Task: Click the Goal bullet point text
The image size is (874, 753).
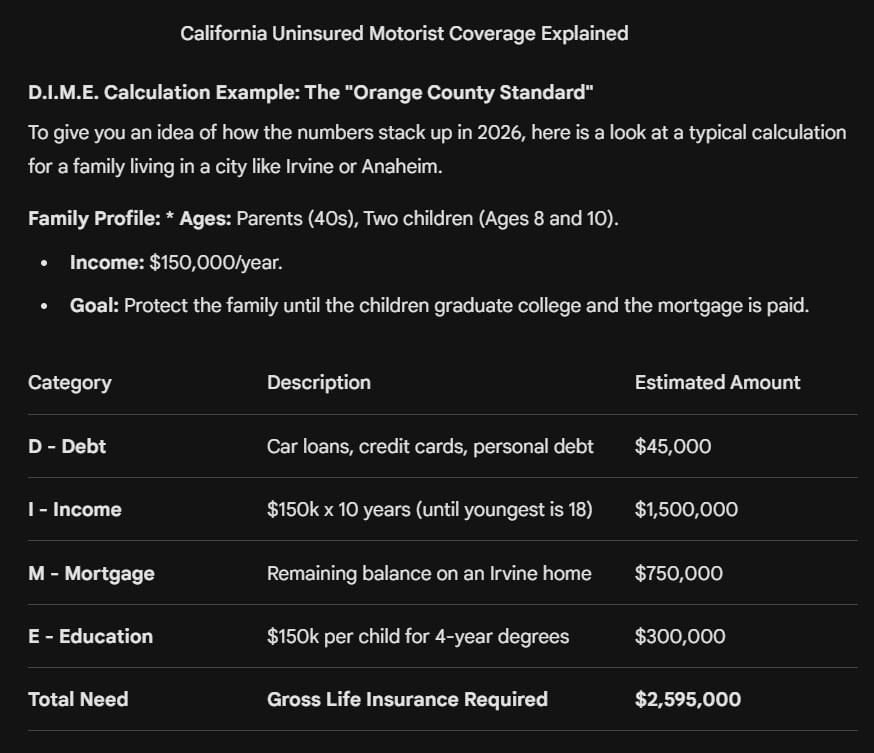Action: pyautogui.click(x=439, y=306)
